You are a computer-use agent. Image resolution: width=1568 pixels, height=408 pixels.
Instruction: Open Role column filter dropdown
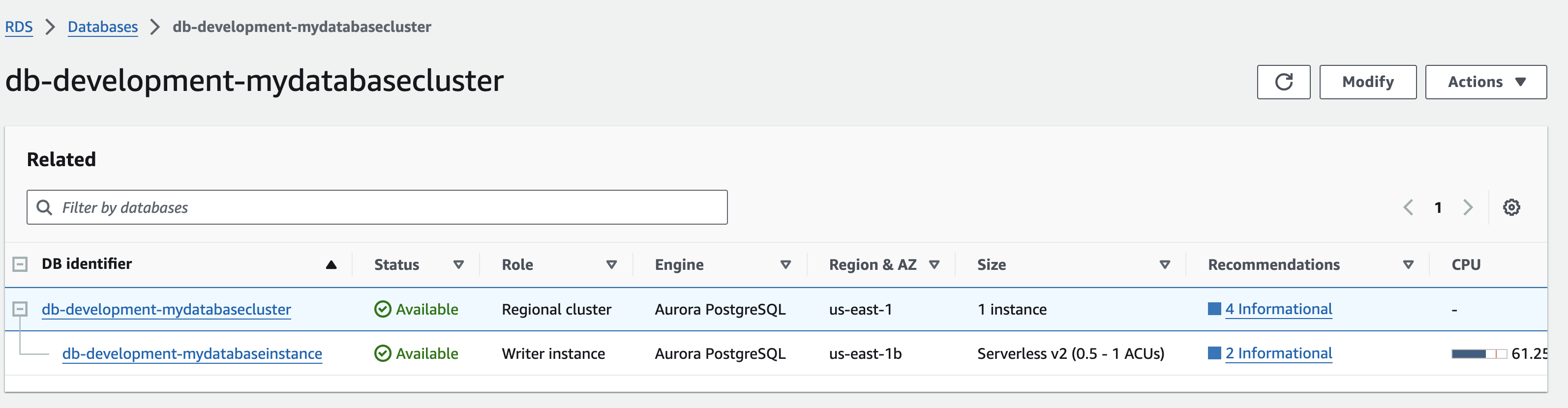click(x=612, y=264)
